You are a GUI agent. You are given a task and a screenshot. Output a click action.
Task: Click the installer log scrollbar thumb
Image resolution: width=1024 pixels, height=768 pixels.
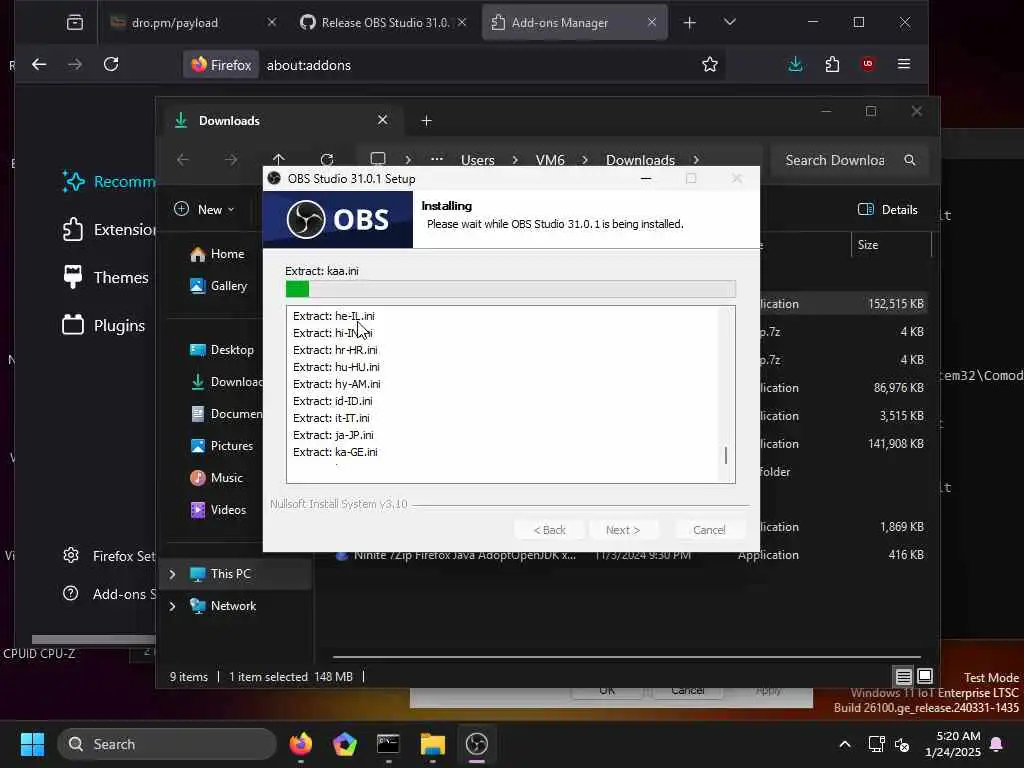tap(726, 455)
